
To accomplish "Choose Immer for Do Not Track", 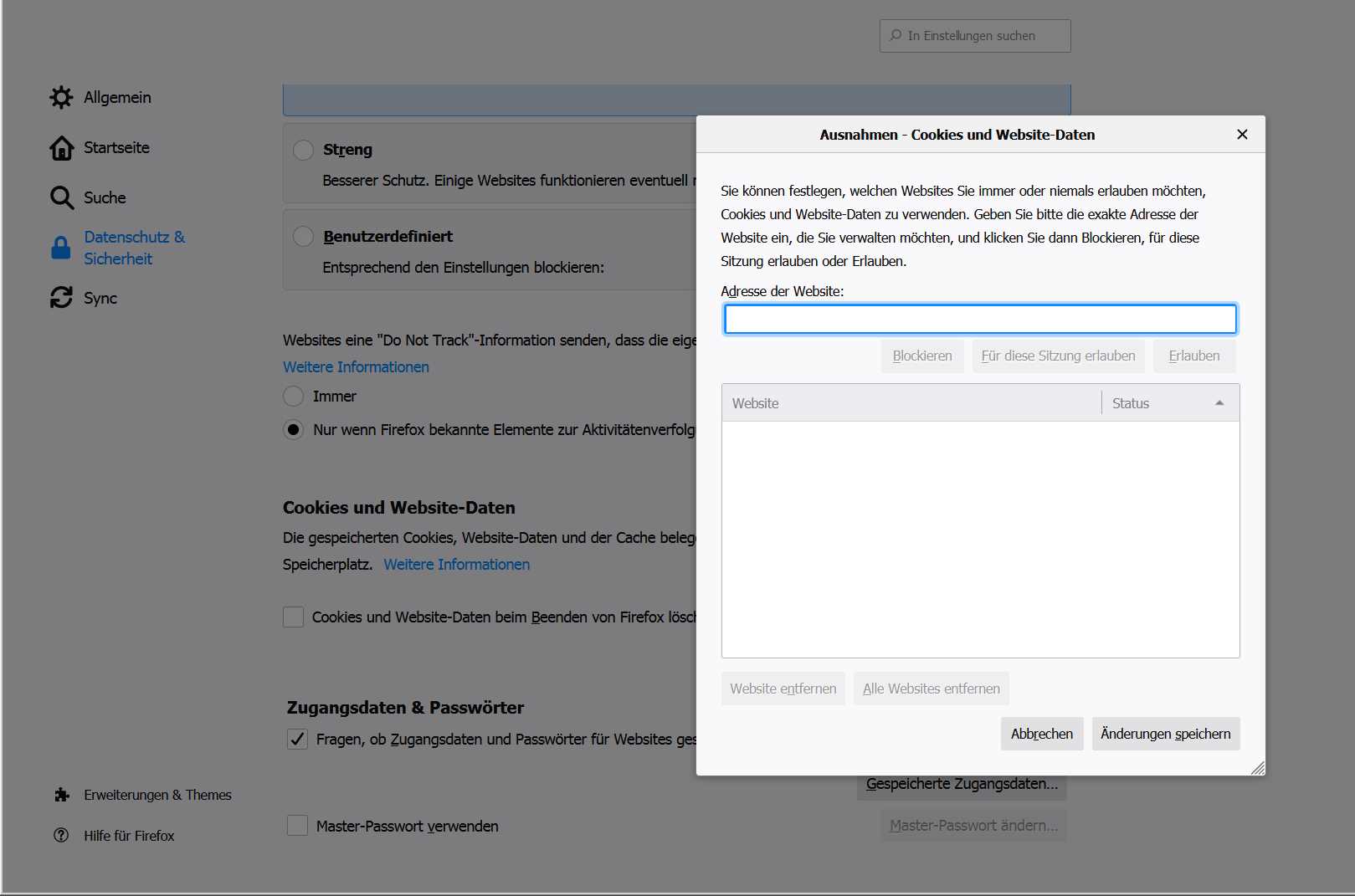I will [x=293, y=396].
